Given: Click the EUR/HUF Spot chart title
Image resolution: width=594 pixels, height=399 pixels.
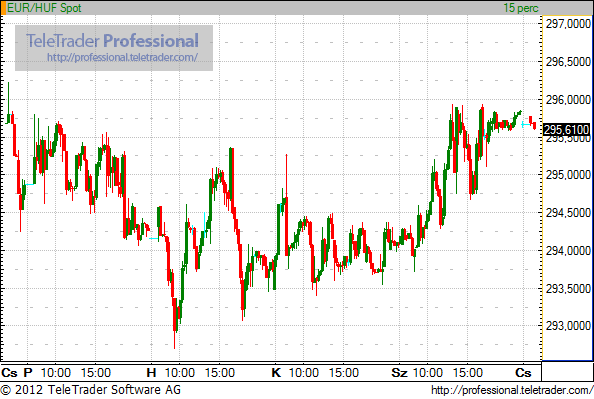Looking at the screenshot, I should click(x=44, y=8).
